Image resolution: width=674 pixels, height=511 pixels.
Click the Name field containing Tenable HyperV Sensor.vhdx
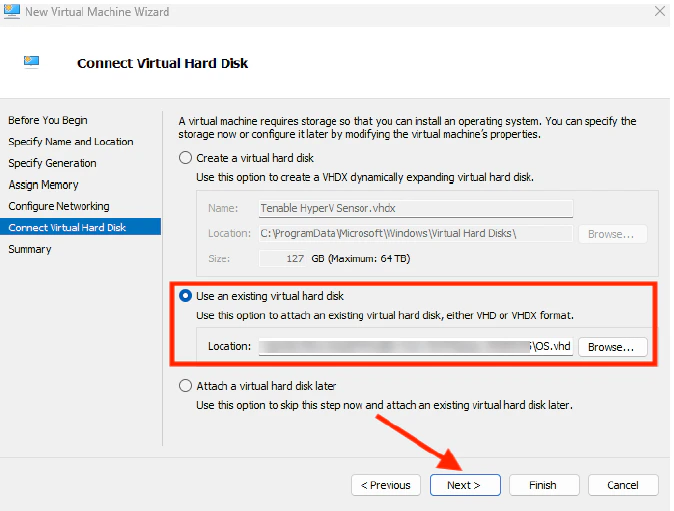click(416, 208)
